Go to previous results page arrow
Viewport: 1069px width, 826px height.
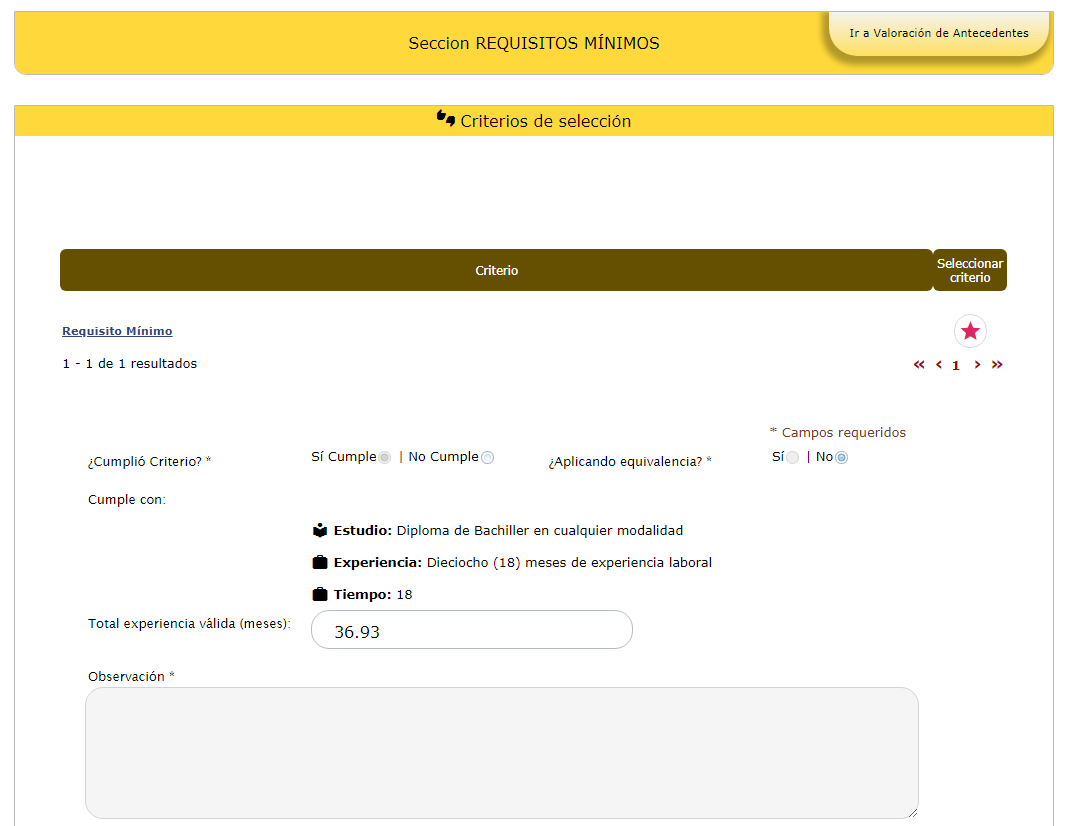[x=939, y=365]
